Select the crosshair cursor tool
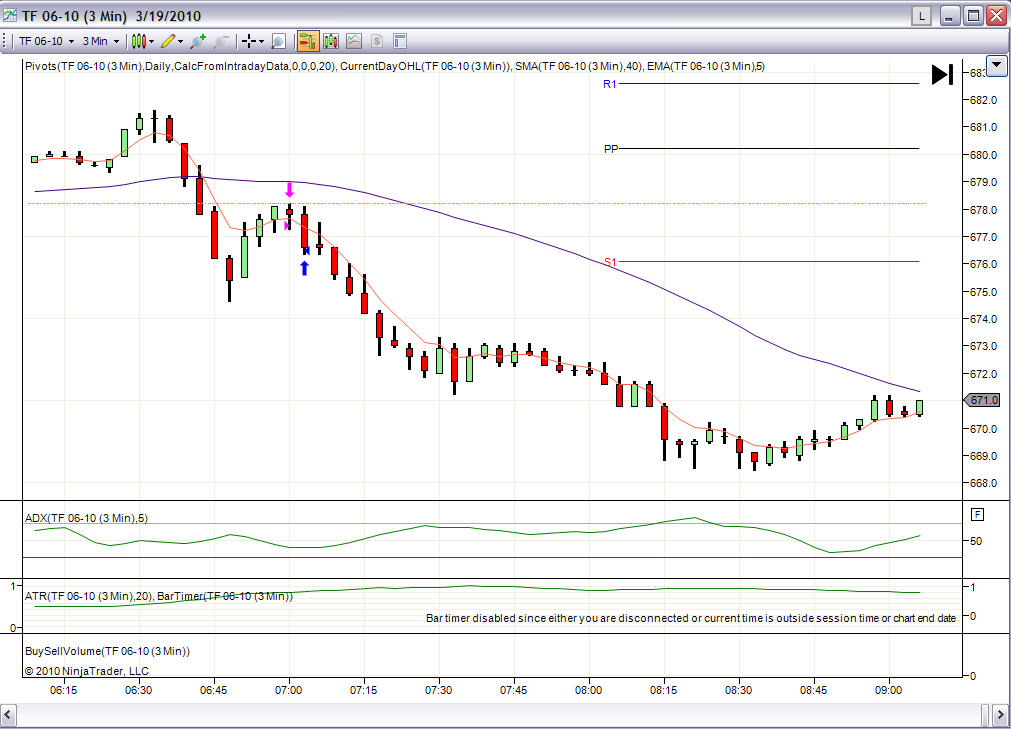This screenshot has width=1011, height=729. click(249, 41)
